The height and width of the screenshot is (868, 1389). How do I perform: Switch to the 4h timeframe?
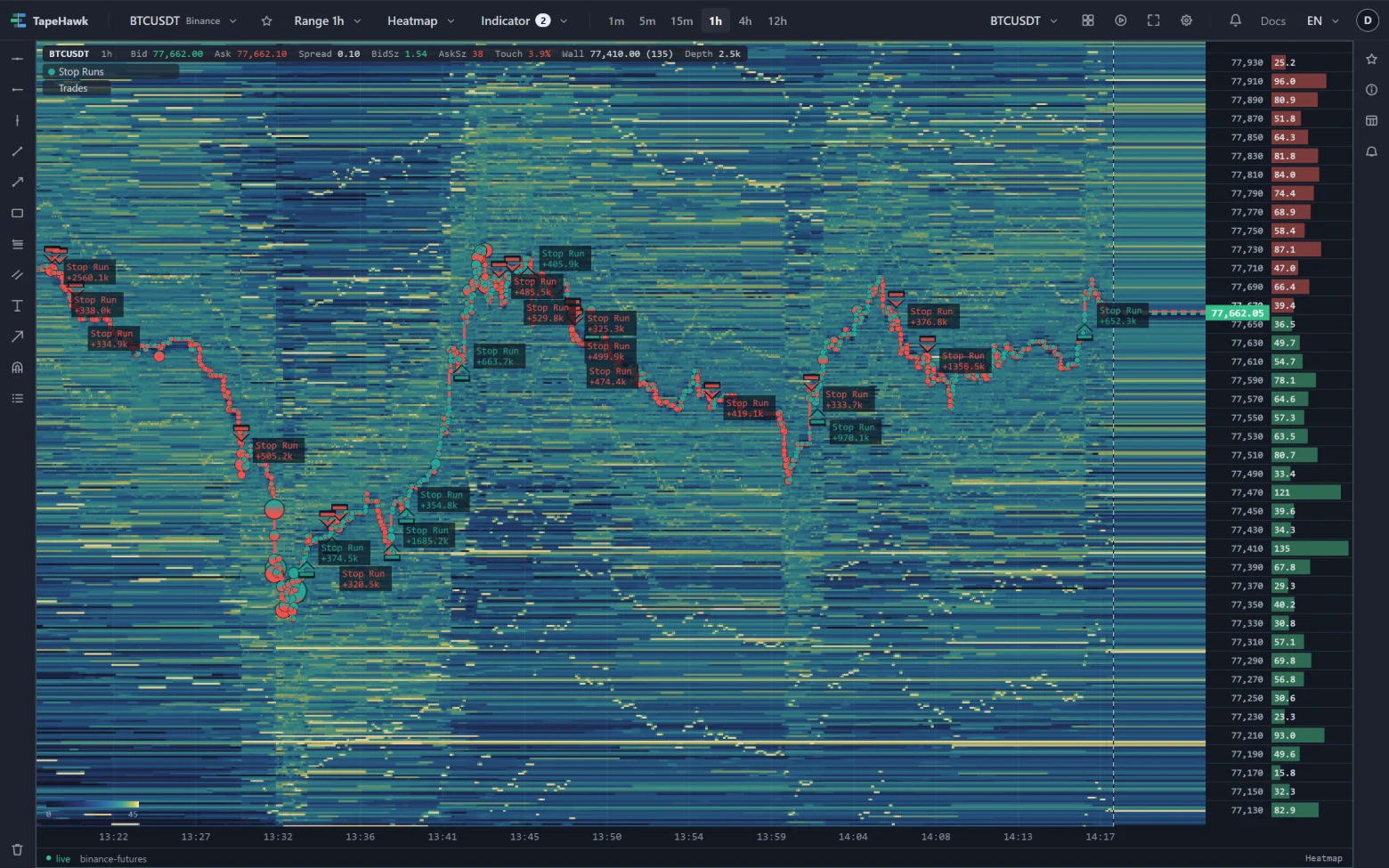tap(745, 20)
